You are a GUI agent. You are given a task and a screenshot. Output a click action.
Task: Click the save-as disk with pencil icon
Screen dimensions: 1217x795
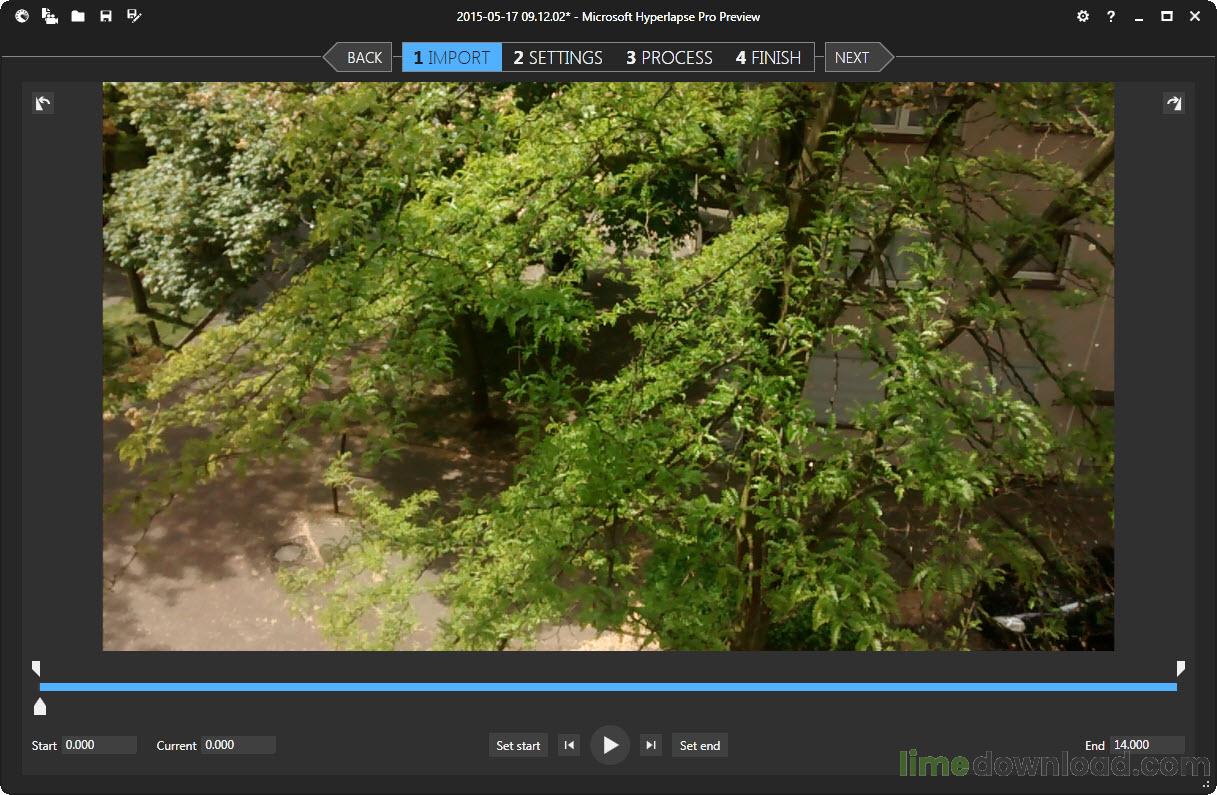pos(133,16)
